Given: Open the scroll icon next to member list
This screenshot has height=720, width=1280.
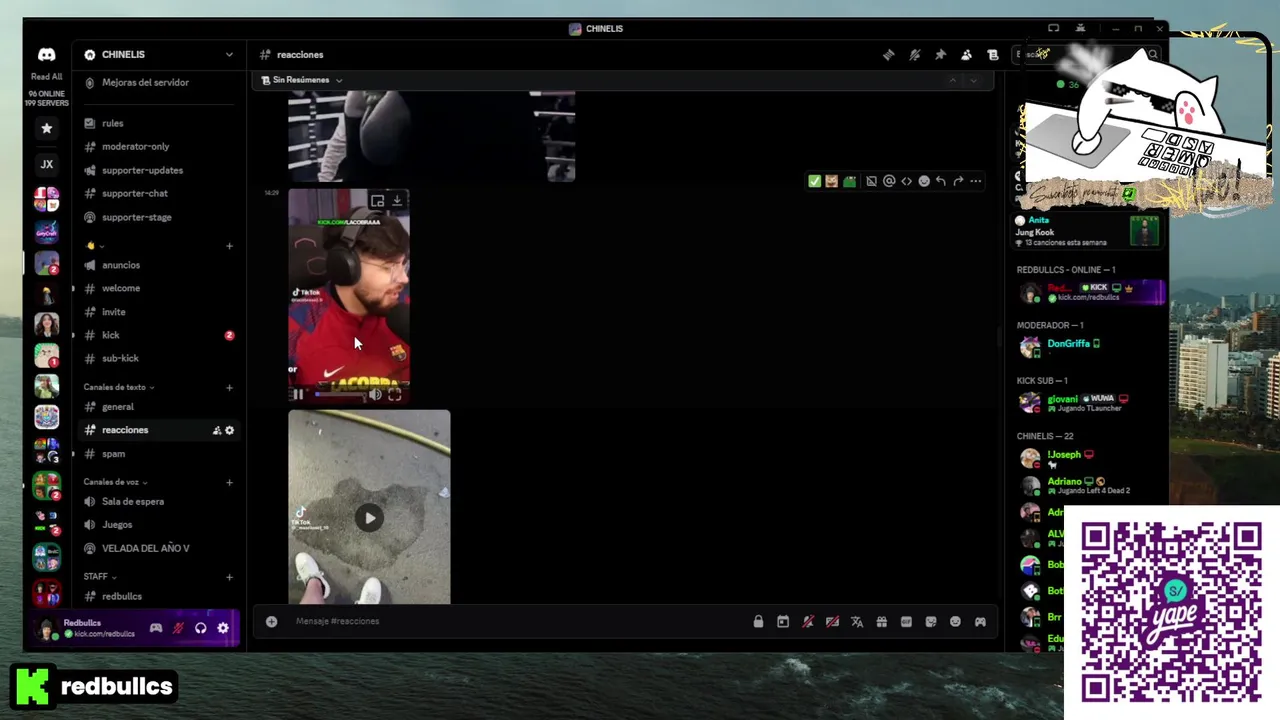Looking at the screenshot, I should 993,55.
